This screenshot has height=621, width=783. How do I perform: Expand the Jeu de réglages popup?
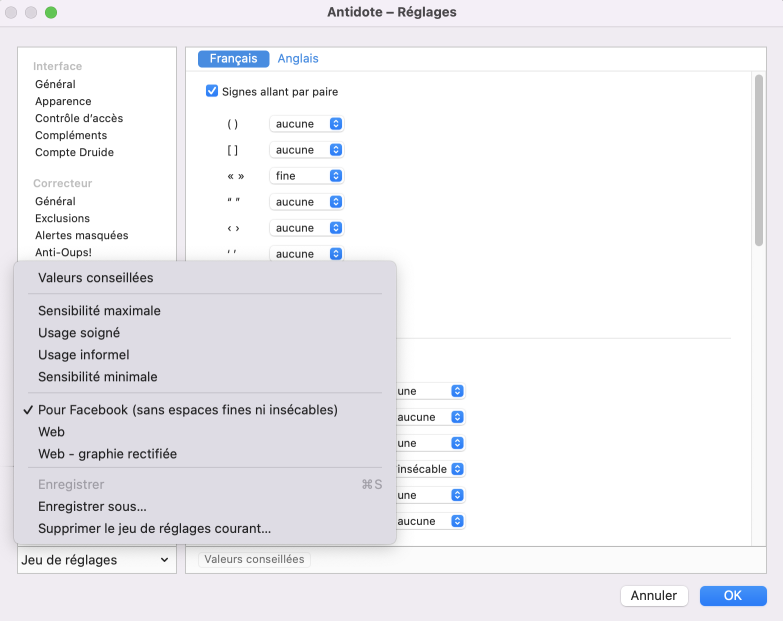click(96, 560)
